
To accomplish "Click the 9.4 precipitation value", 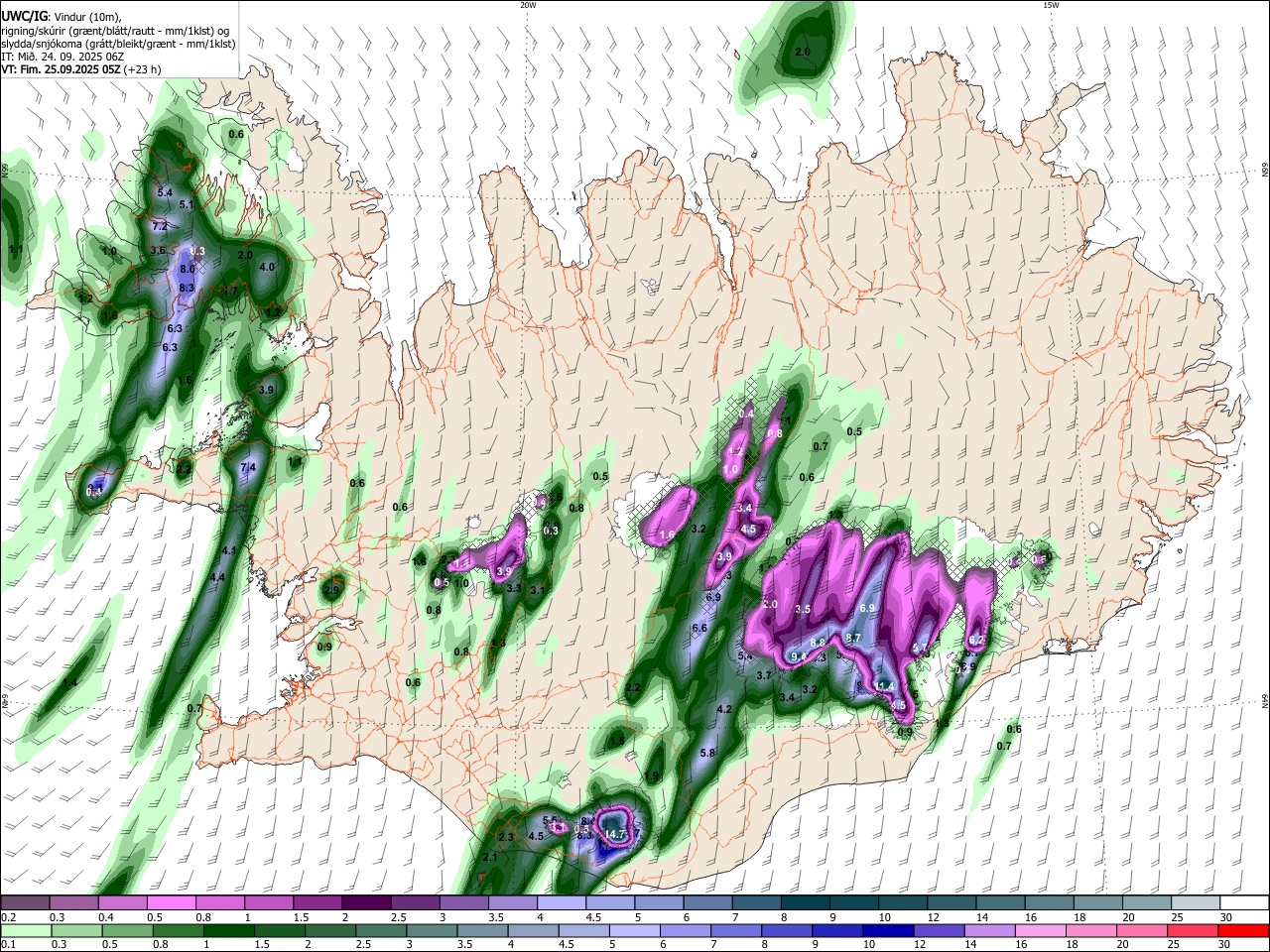I will click(799, 656).
